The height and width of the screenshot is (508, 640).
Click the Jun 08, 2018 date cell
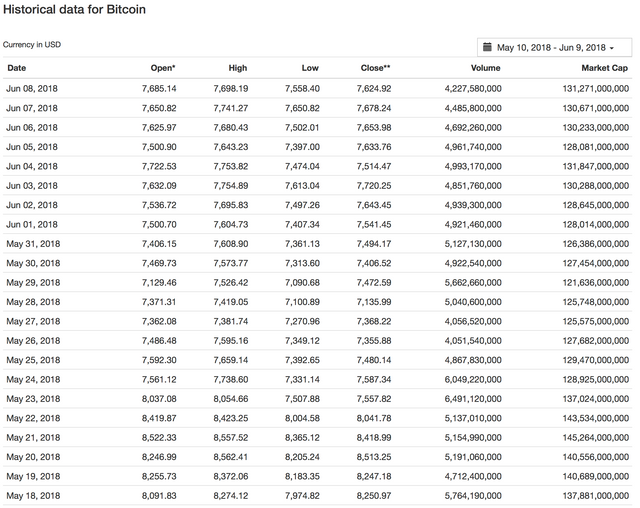coord(32,88)
